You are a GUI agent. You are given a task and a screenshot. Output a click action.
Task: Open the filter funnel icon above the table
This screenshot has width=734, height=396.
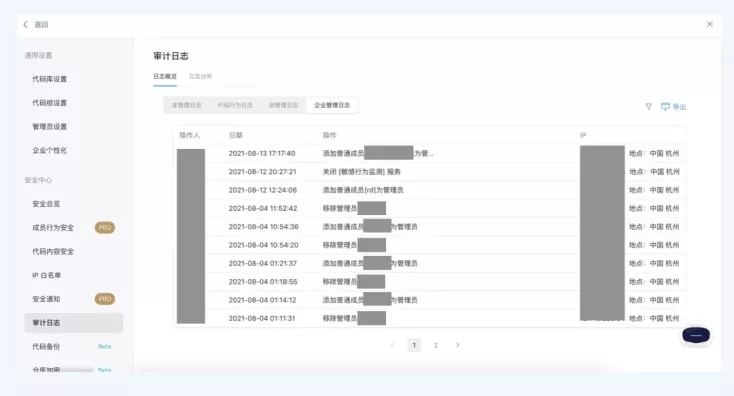(648, 107)
